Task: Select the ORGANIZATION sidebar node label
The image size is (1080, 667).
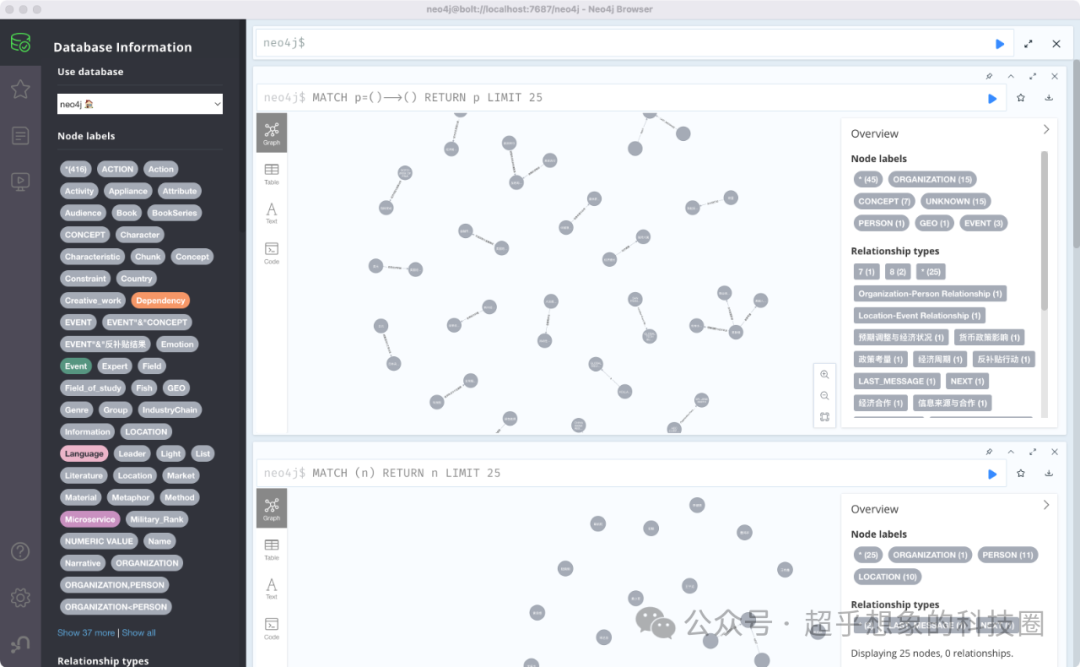Action: tap(147, 563)
